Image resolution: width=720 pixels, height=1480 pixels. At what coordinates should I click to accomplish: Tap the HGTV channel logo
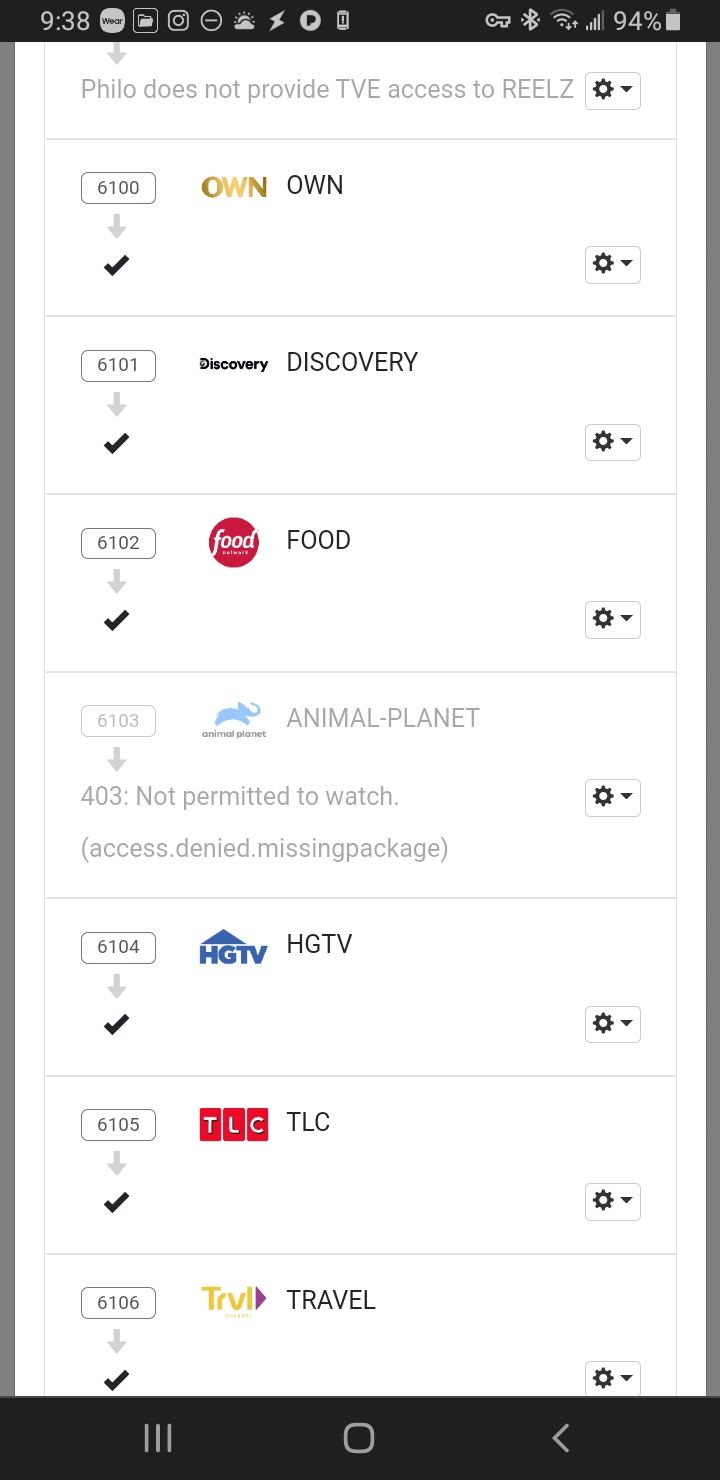pos(234,946)
